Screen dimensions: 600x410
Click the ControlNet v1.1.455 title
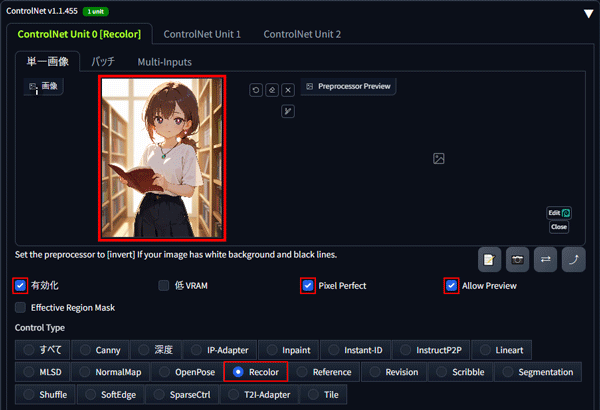click(42, 11)
